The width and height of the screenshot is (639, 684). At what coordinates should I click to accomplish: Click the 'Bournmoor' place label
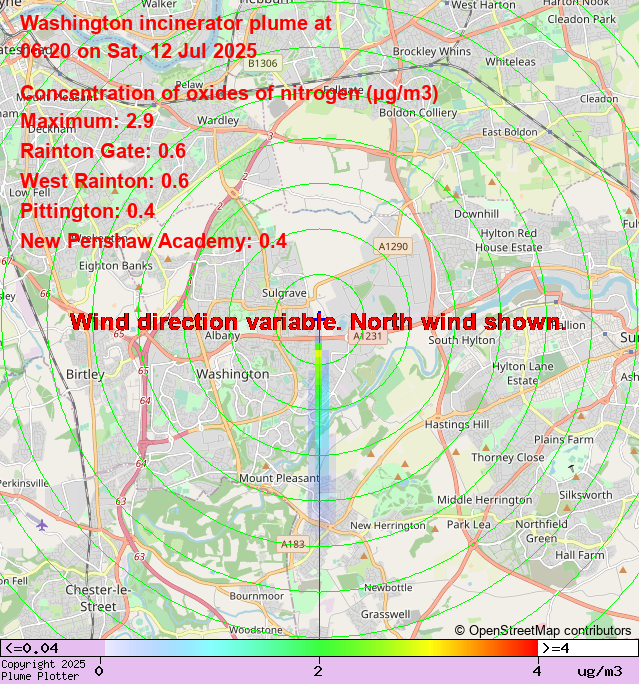click(256, 596)
